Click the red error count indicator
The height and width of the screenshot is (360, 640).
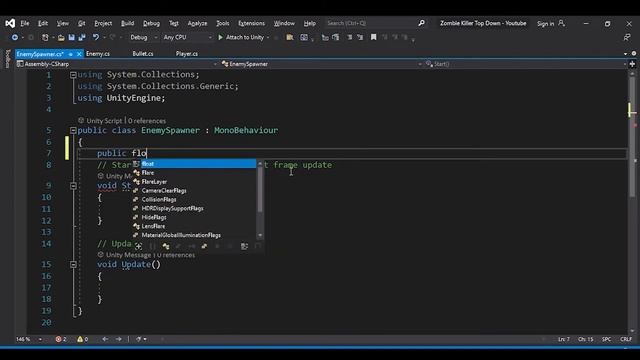61,339
